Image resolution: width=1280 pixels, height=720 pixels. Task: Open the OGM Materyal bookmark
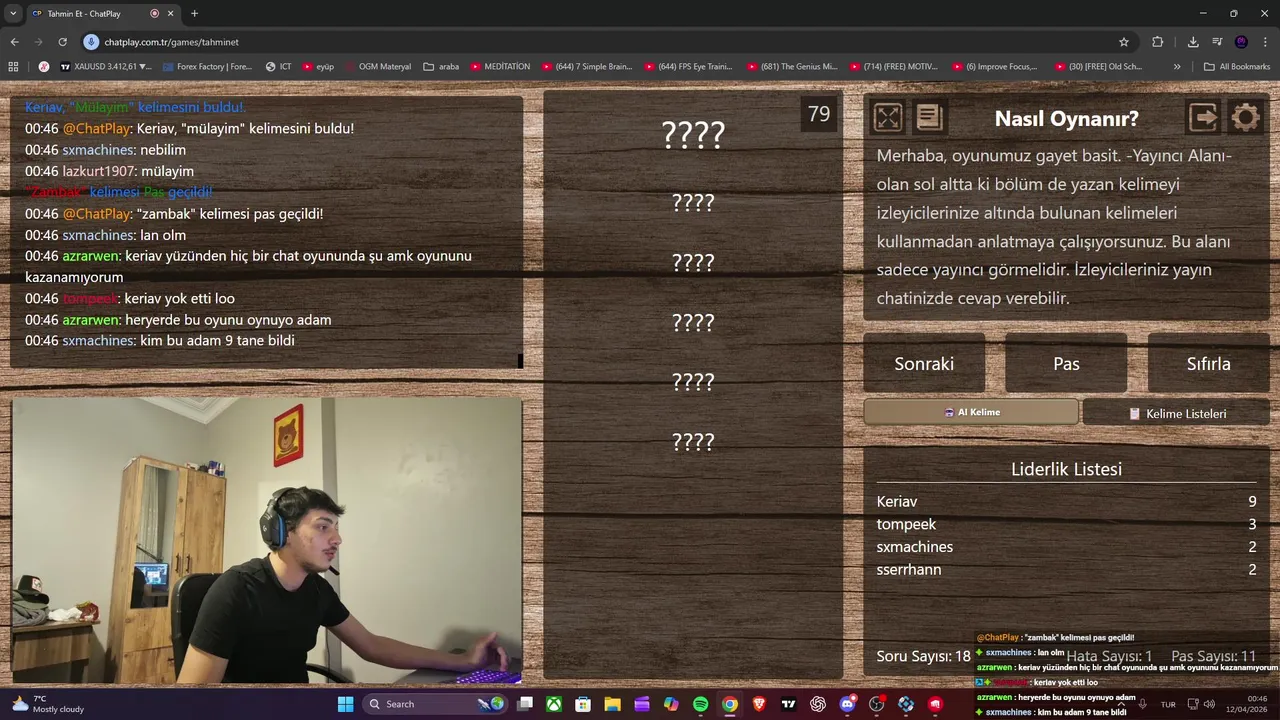pos(378,67)
